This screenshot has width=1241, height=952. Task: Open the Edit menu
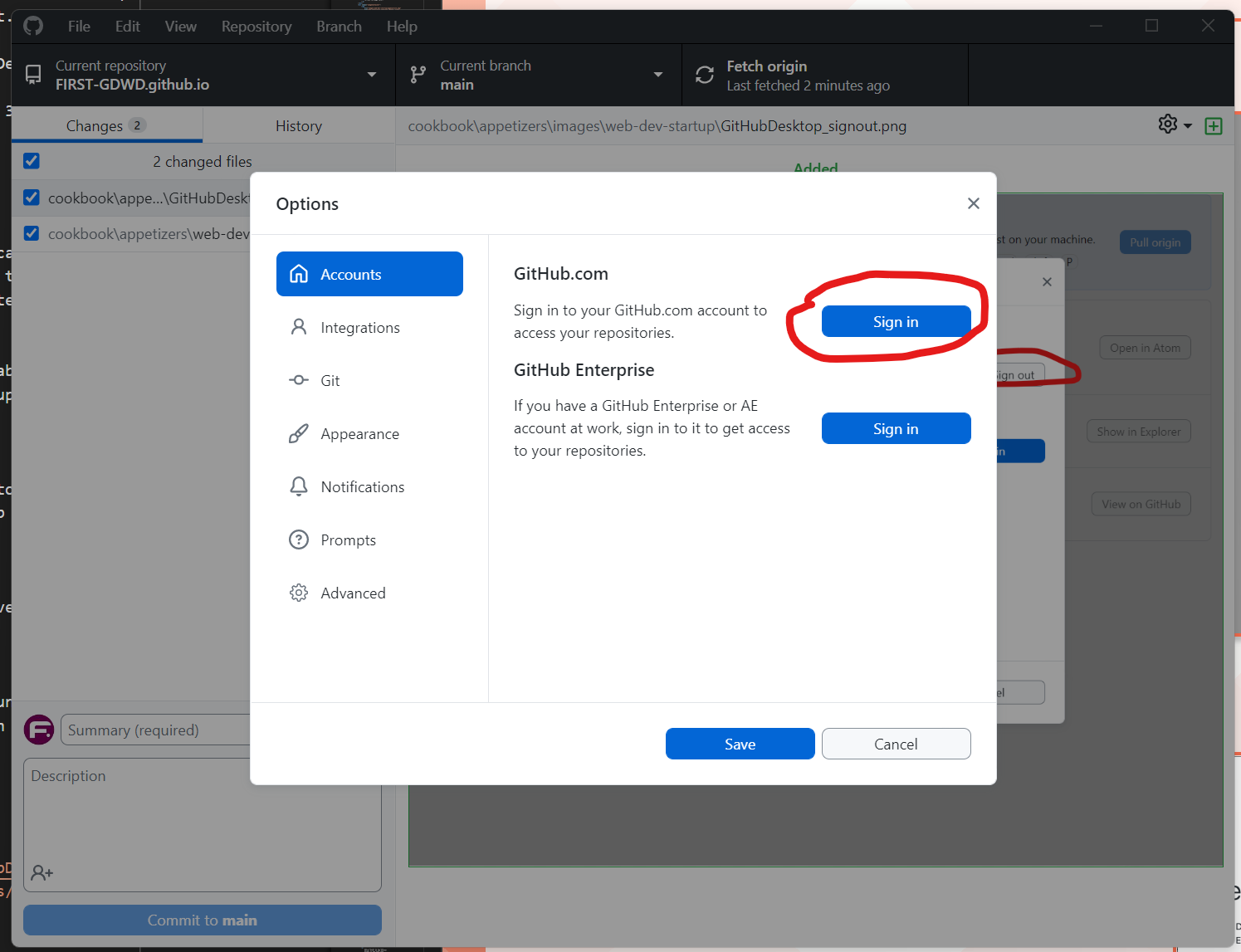[x=128, y=27]
